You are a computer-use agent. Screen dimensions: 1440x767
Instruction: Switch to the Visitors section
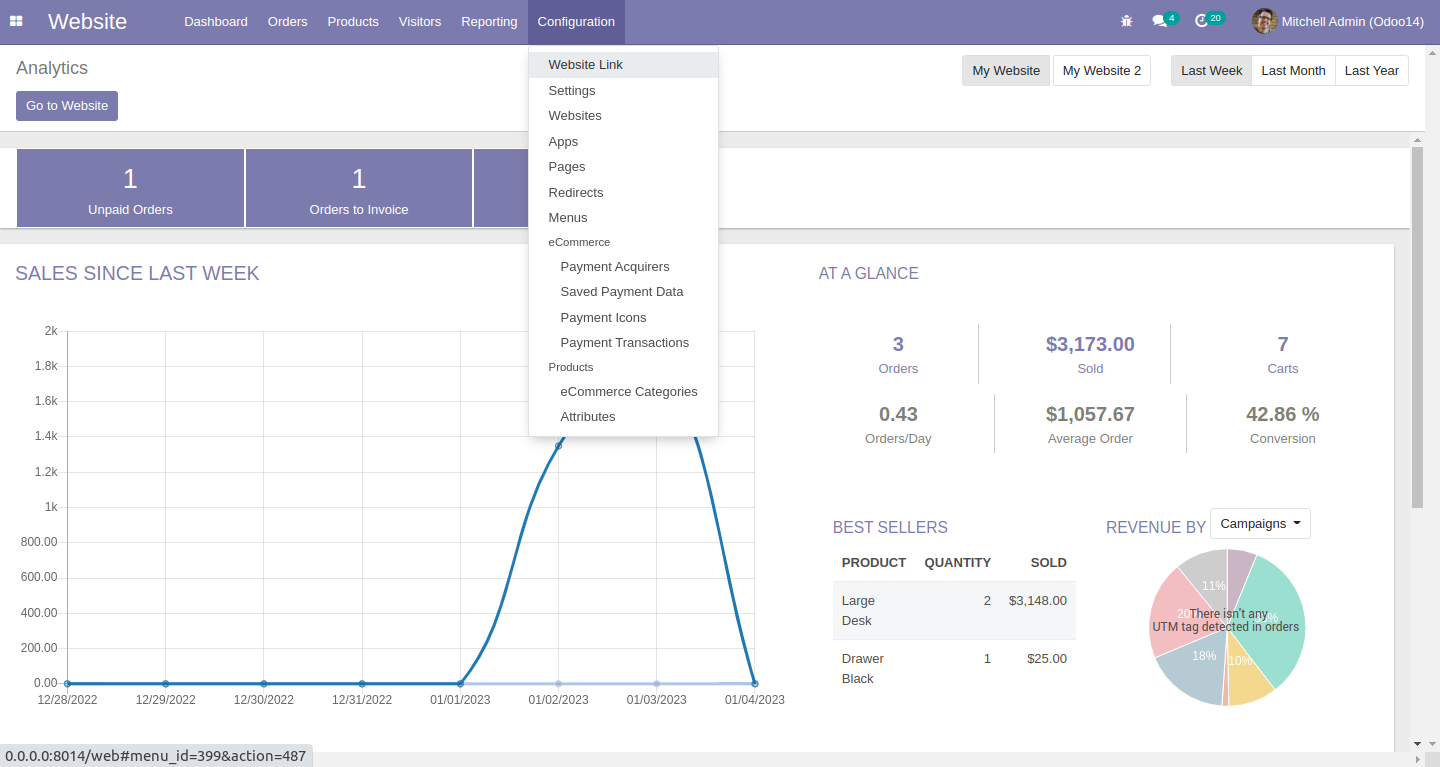click(419, 21)
